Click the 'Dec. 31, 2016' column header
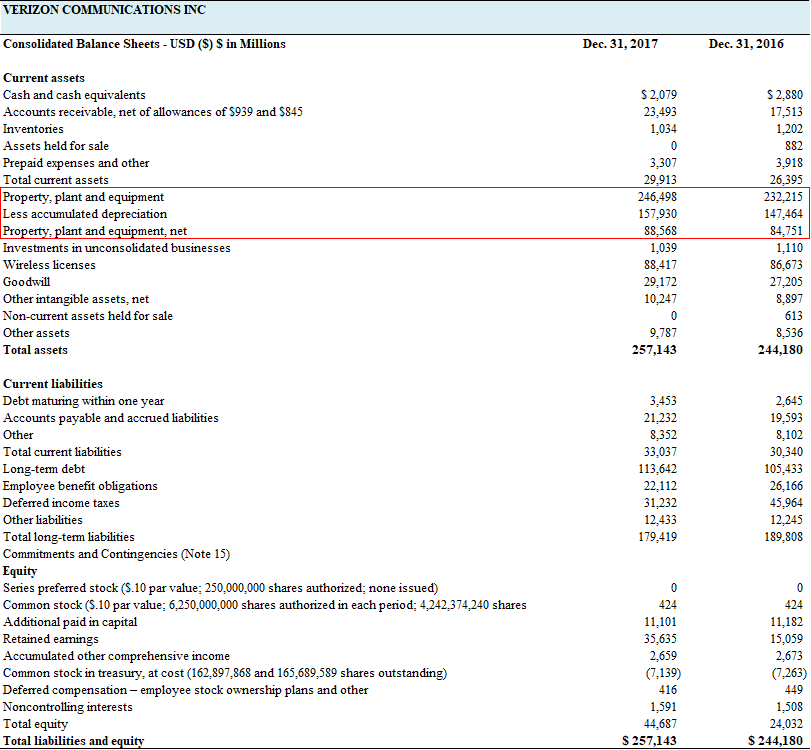 click(x=746, y=44)
